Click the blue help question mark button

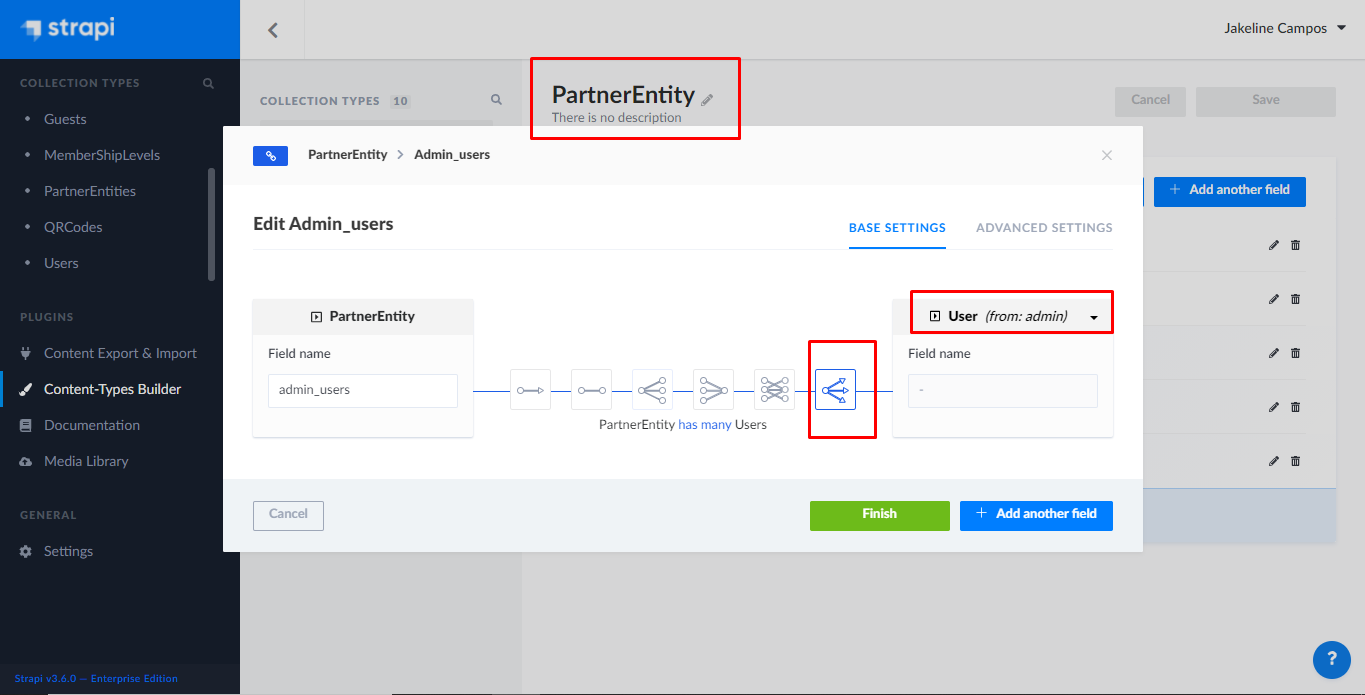point(1331,660)
